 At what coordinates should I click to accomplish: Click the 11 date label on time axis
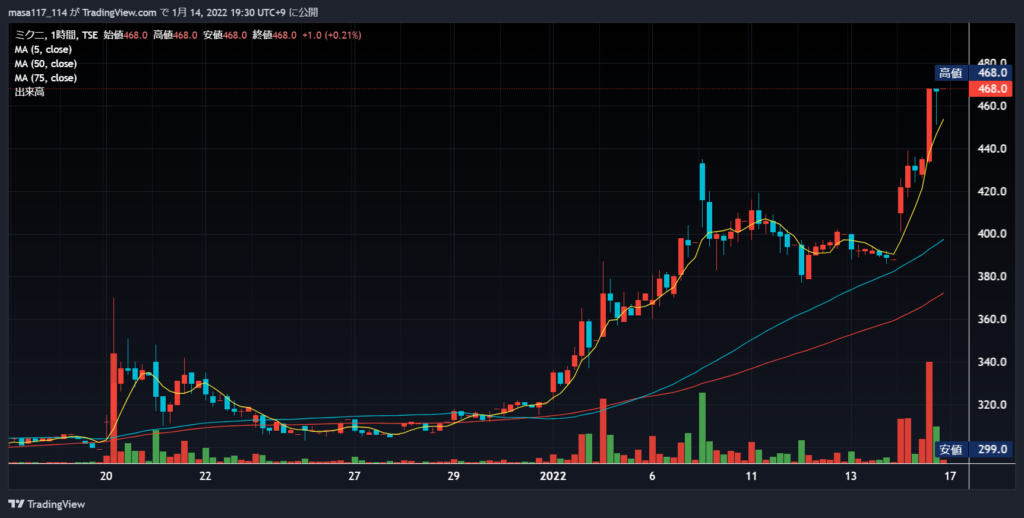pyautogui.click(x=751, y=477)
